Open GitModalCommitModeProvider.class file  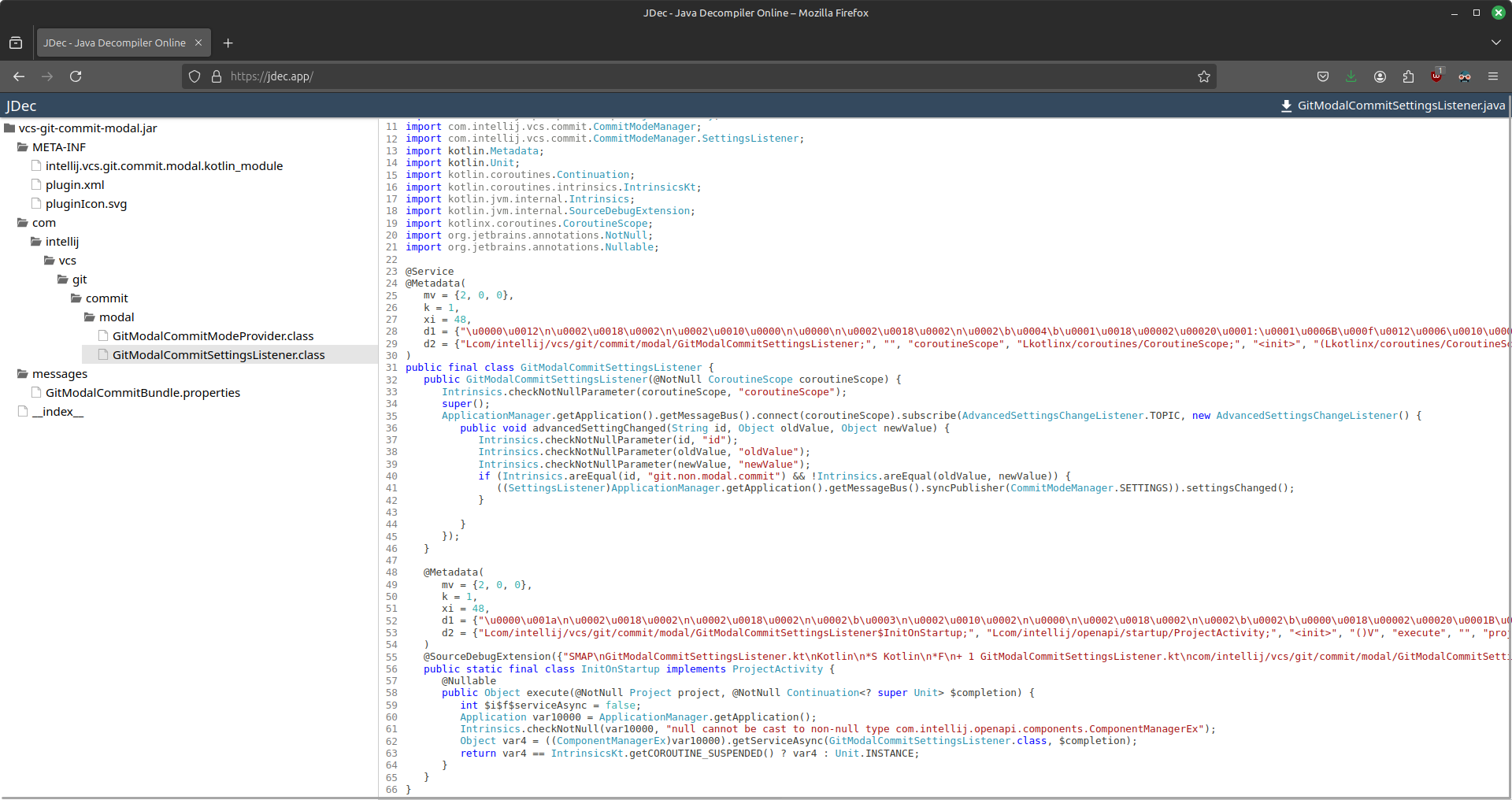tap(213, 336)
